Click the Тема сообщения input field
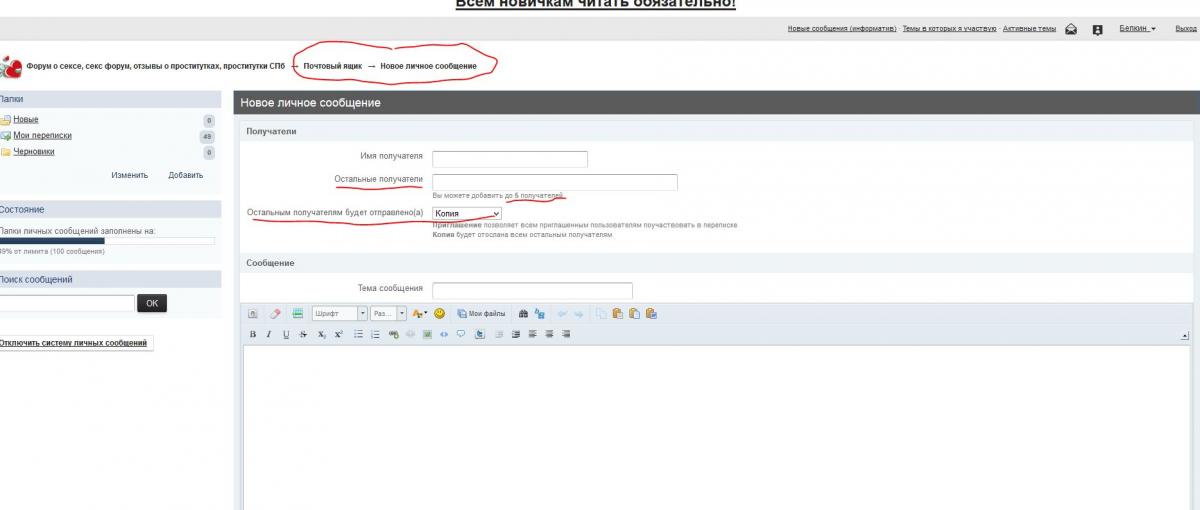 coord(532,290)
